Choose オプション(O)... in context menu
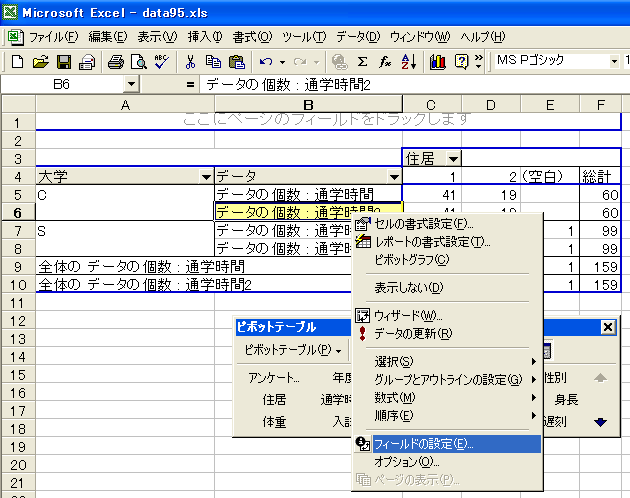This screenshot has width=630, height=498. [x=448, y=462]
